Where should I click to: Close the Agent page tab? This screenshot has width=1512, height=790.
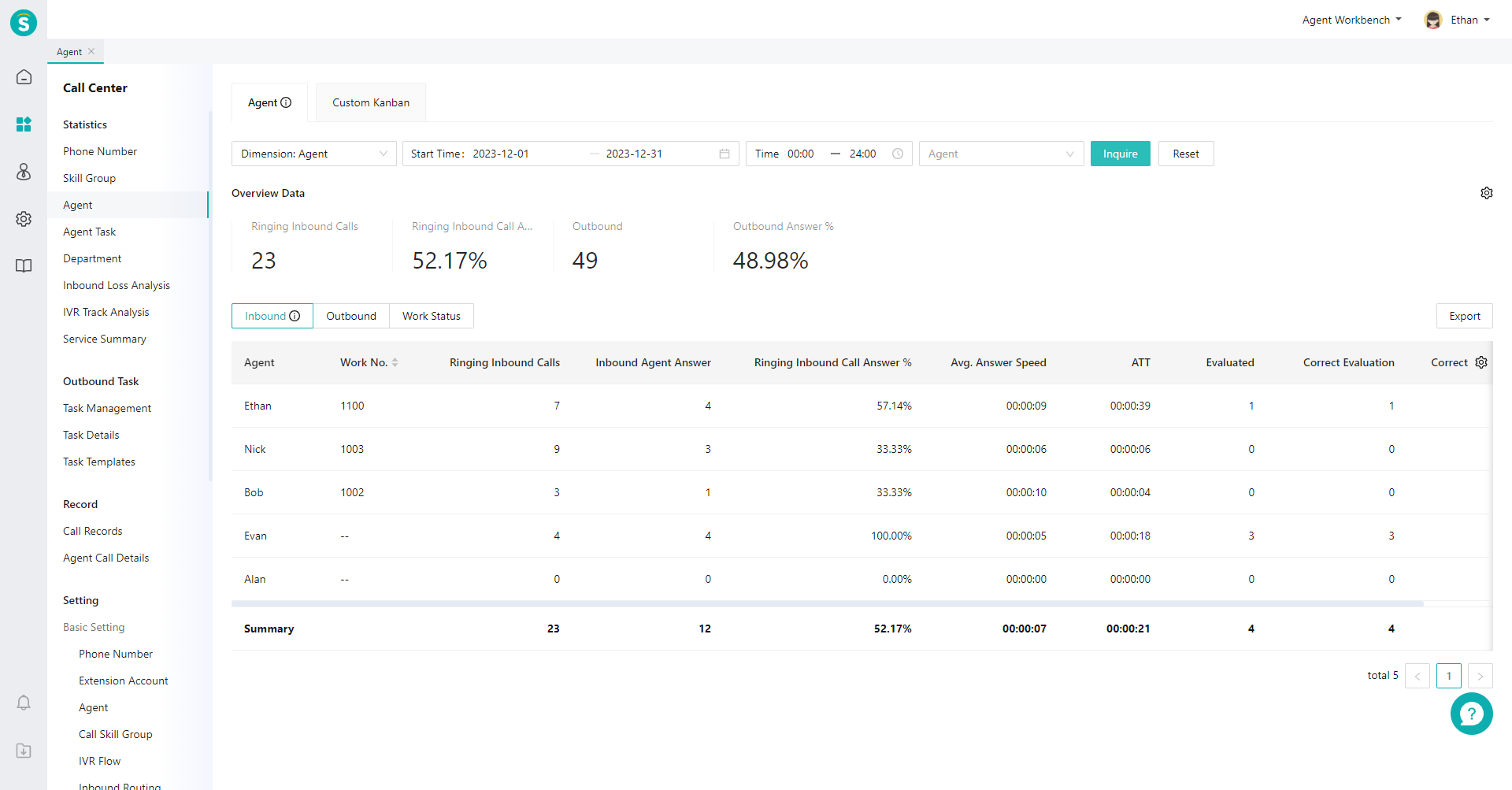point(91,51)
